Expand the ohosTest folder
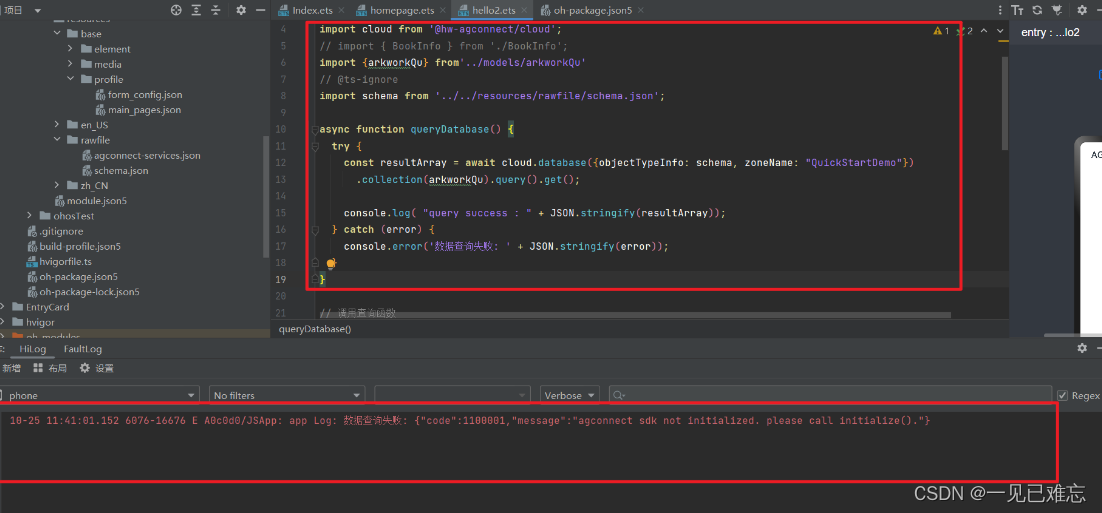 coord(30,216)
